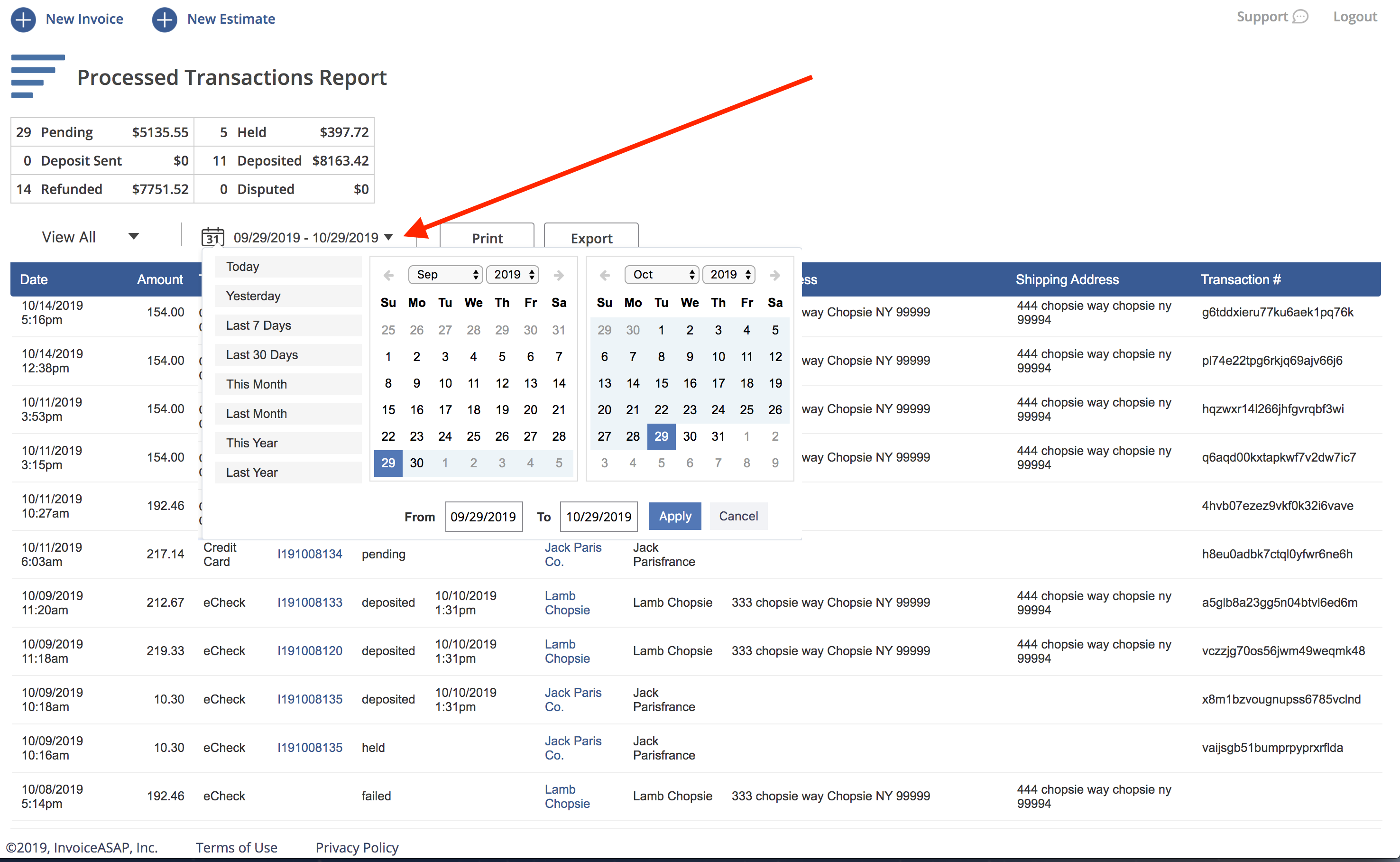Viewport: 1400px width, 862px height.
Task: Click the From date input field
Action: click(x=483, y=517)
